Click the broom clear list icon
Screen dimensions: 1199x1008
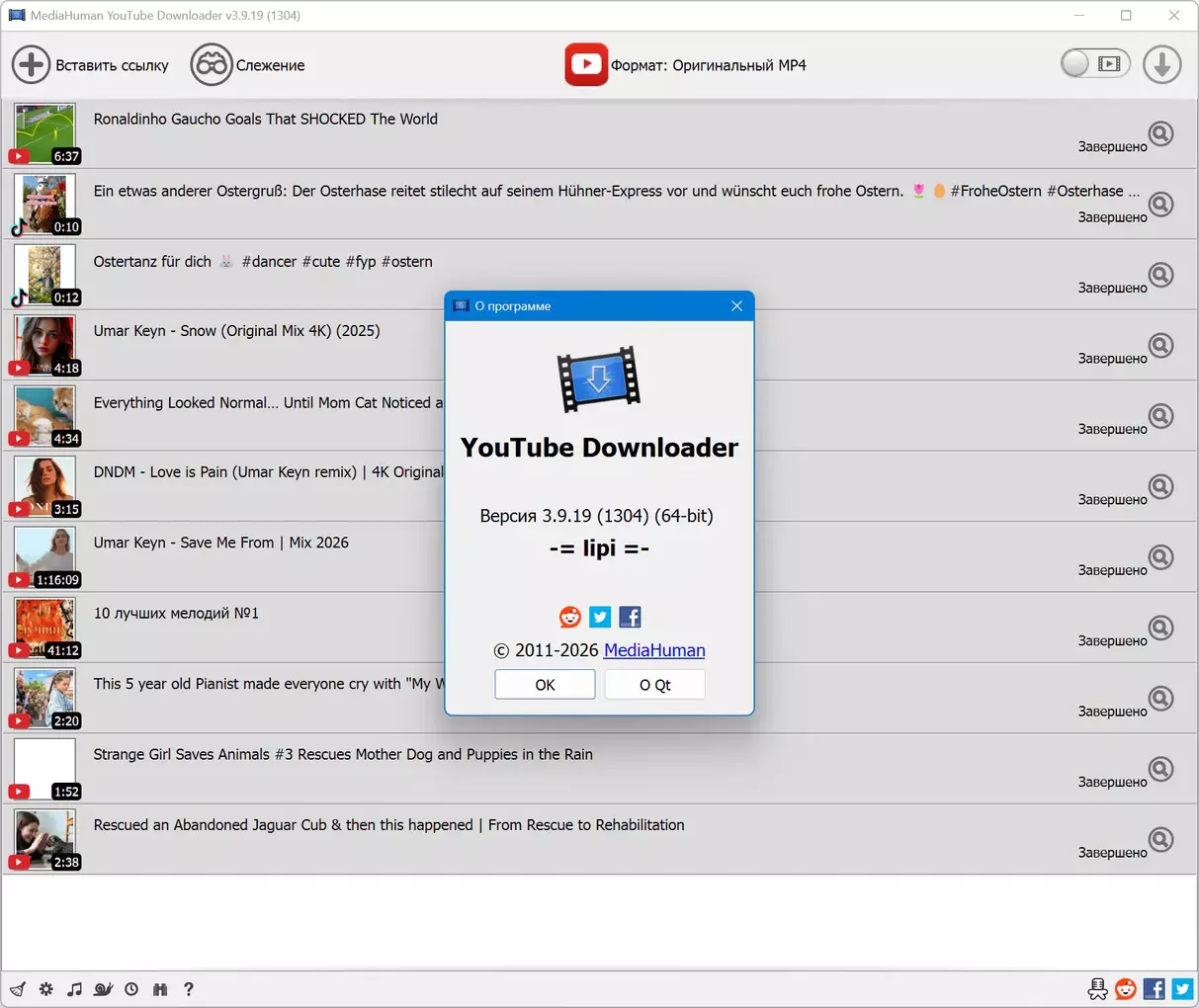[x=18, y=989]
